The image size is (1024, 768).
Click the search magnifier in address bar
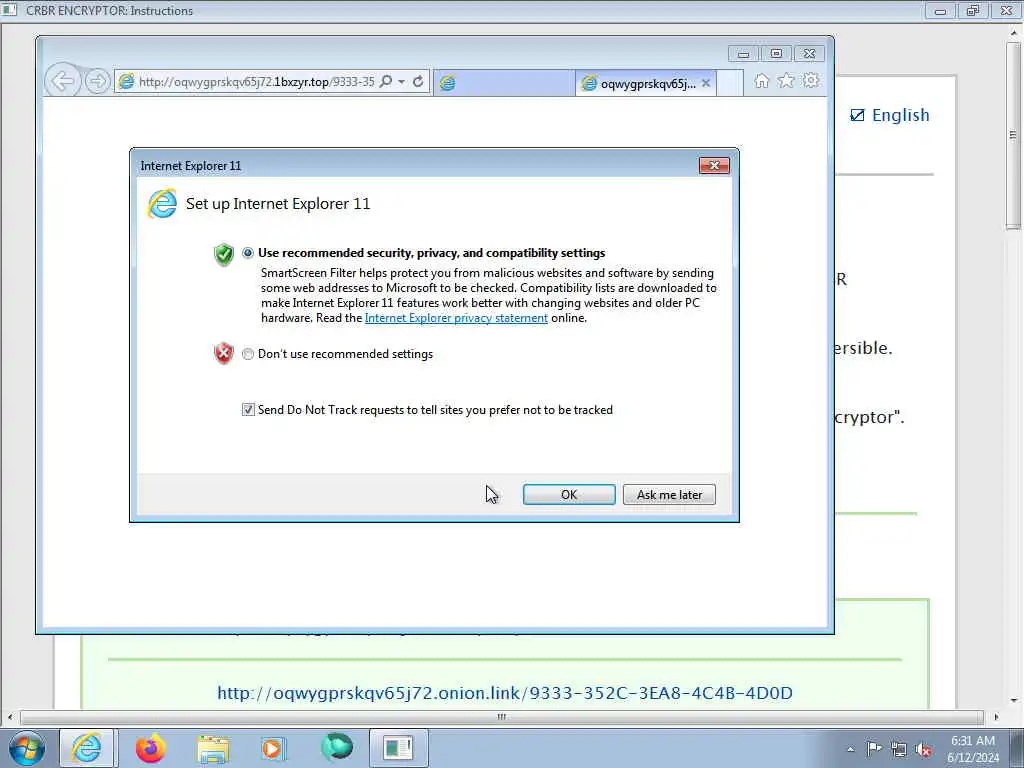pyautogui.click(x=386, y=82)
